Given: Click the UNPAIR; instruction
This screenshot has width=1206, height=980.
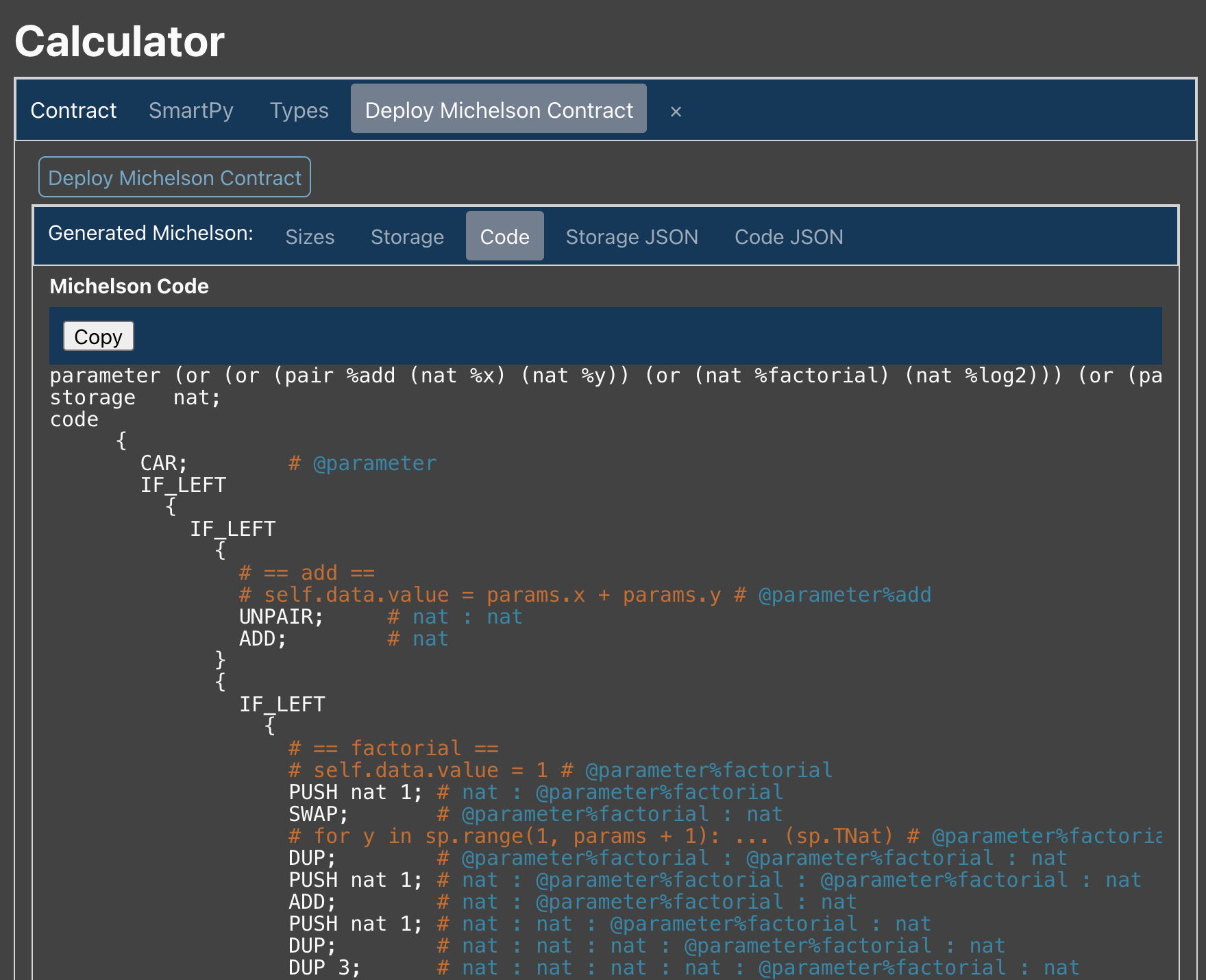Looking at the screenshot, I should click(281, 617).
